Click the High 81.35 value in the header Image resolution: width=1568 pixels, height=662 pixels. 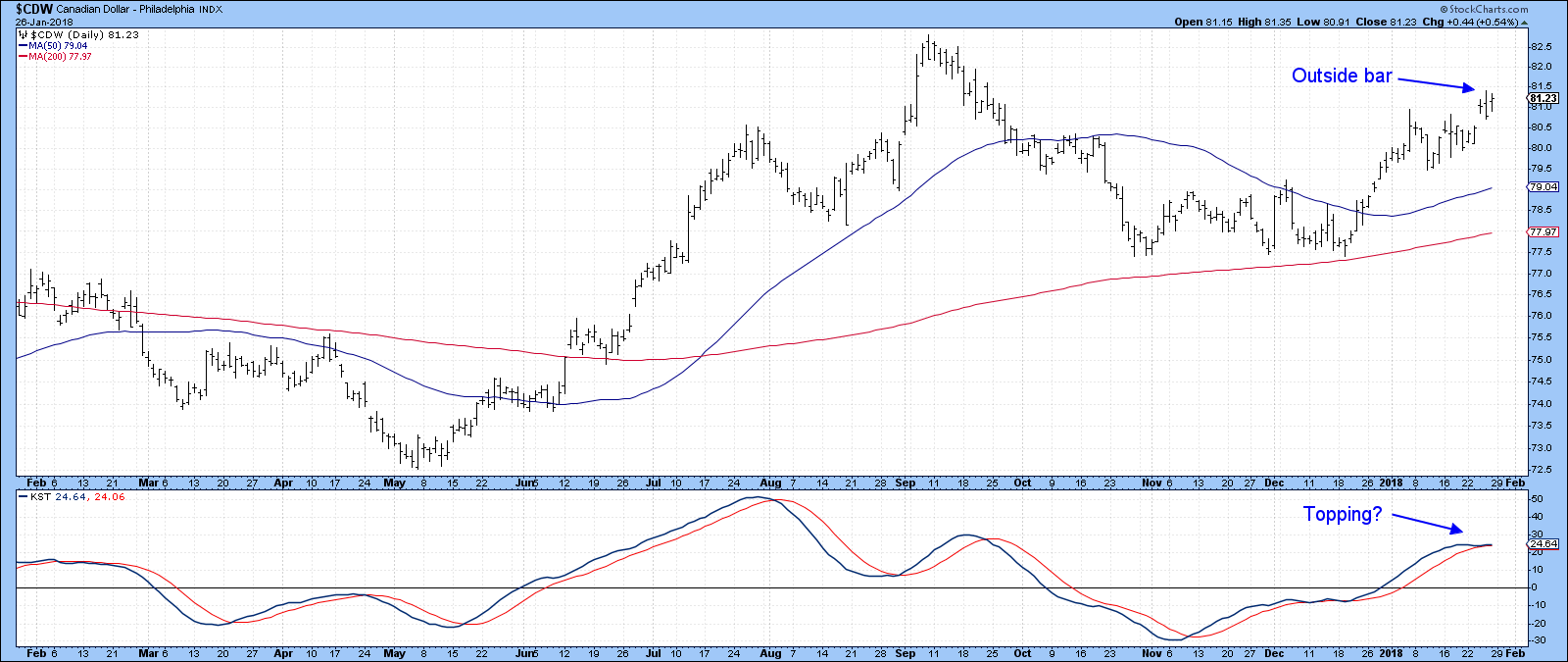point(1262,22)
